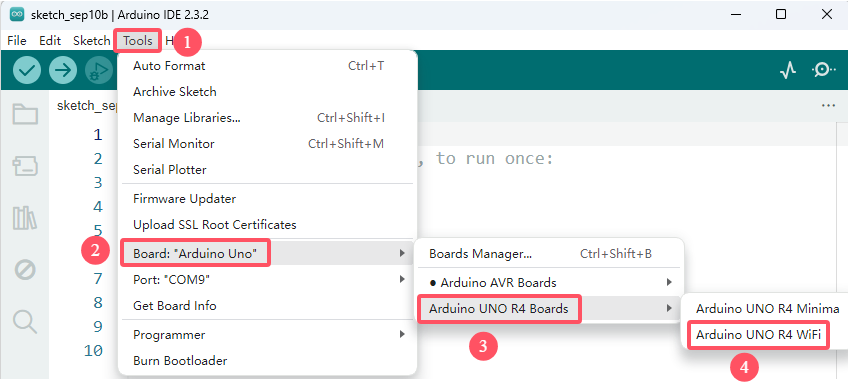Viewport: 848px width, 382px height.
Task: Click the comment text "to run once:"
Action: tap(494, 159)
